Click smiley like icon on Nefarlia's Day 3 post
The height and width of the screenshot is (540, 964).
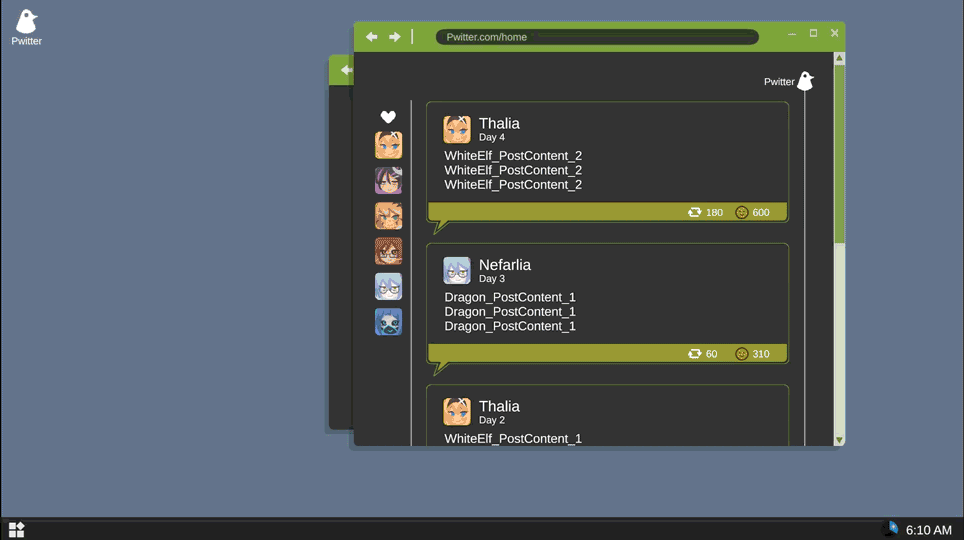point(741,354)
